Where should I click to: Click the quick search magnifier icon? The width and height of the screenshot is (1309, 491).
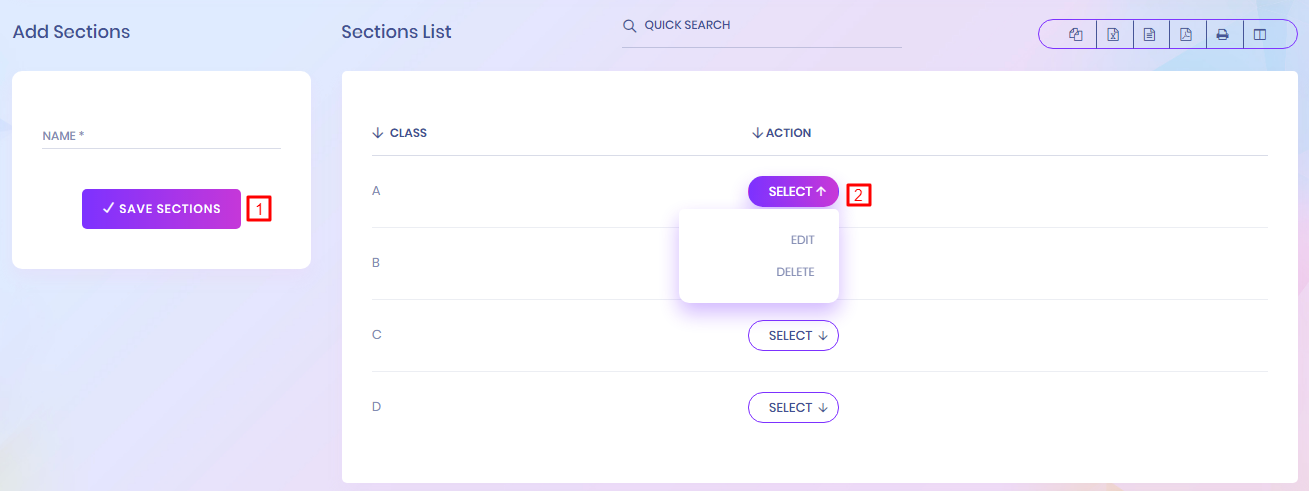click(629, 26)
